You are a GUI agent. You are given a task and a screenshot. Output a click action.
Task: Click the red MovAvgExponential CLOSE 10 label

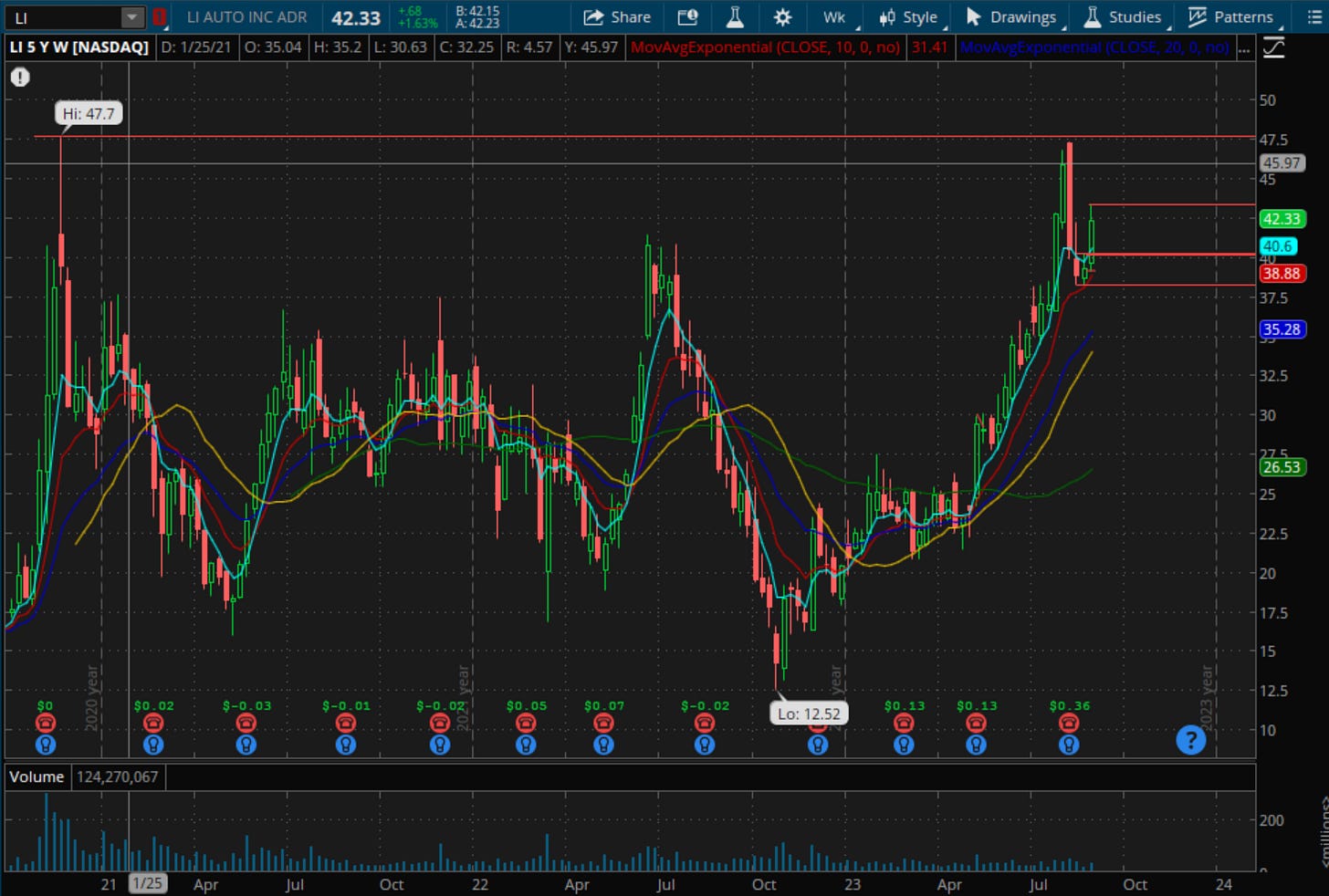click(x=765, y=47)
